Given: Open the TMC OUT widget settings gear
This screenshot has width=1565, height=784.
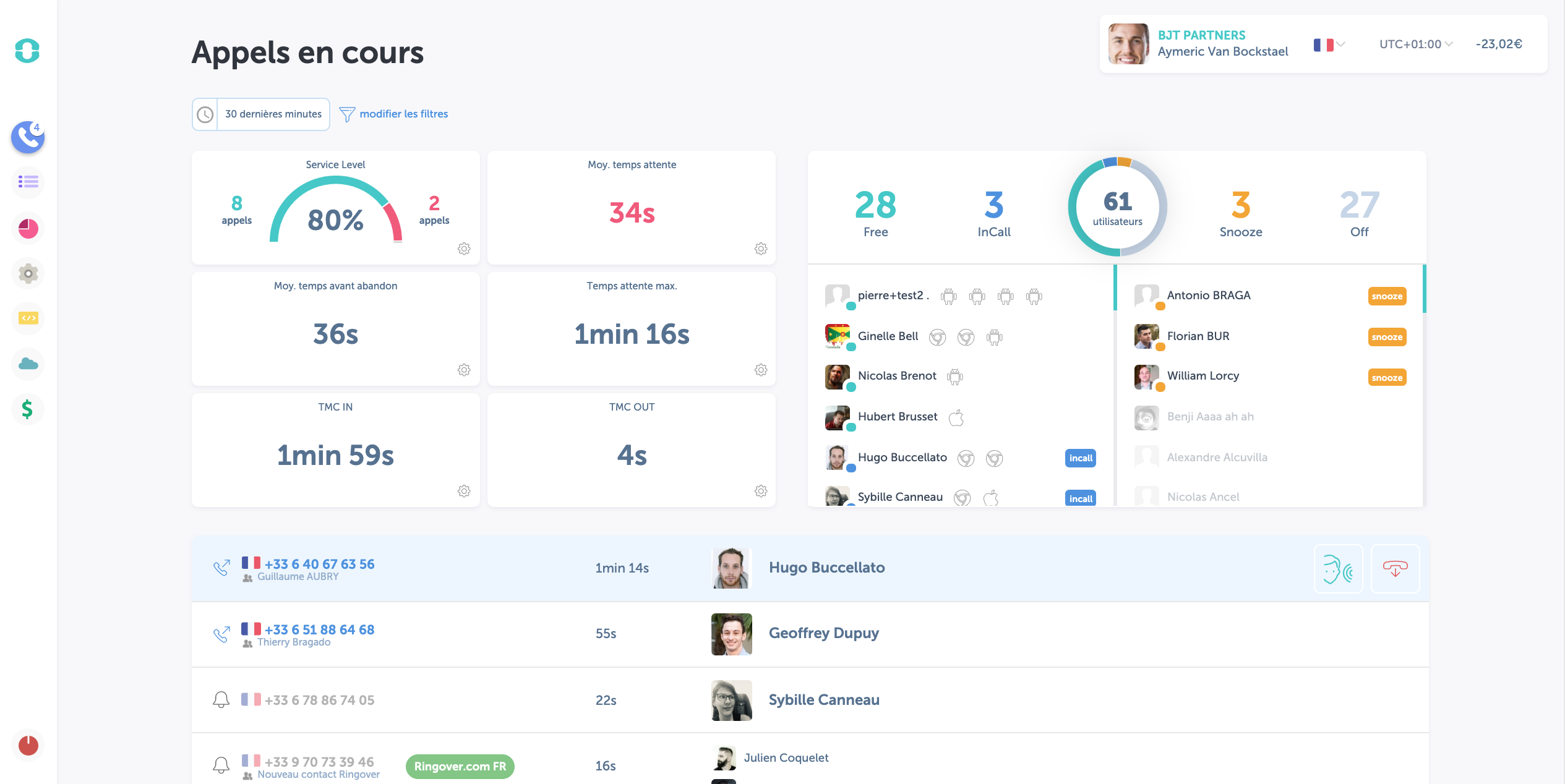Looking at the screenshot, I should [761, 491].
